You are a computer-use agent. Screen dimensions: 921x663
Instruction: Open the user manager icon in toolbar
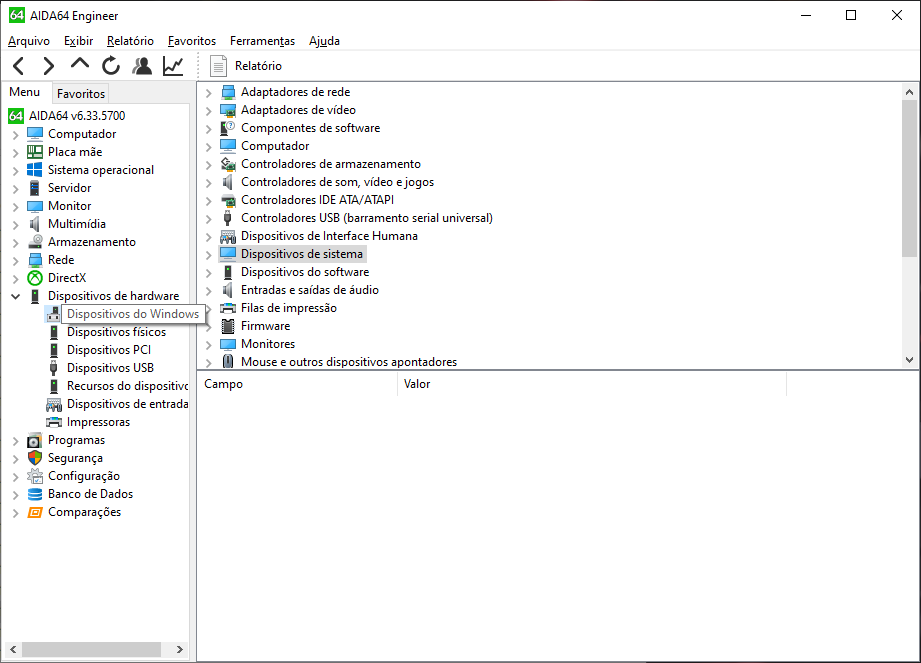pyautogui.click(x=142, y=66)
